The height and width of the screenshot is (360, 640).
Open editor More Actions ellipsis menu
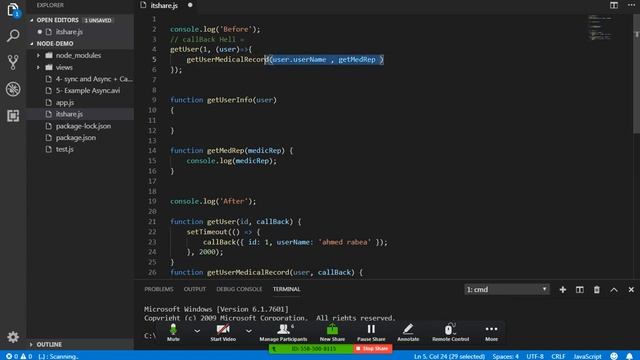[631, 5]
